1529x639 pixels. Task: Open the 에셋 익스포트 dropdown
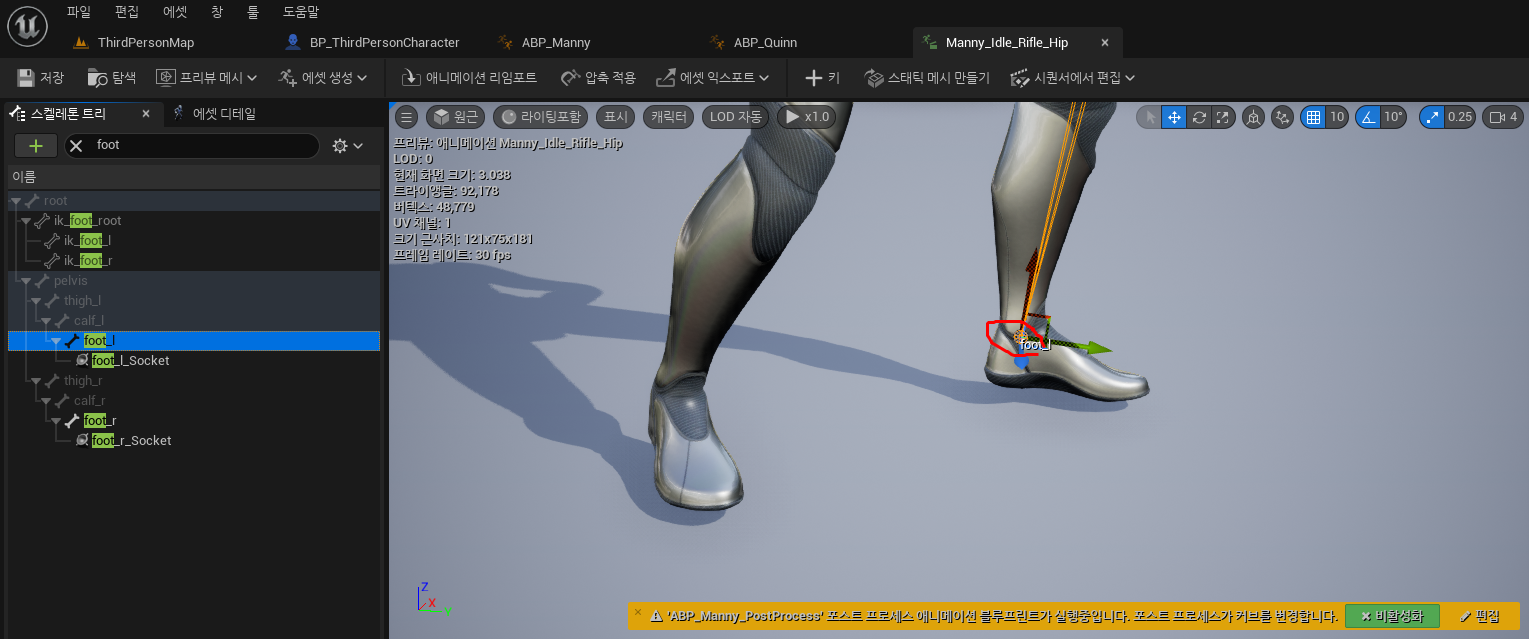[712, 77]
